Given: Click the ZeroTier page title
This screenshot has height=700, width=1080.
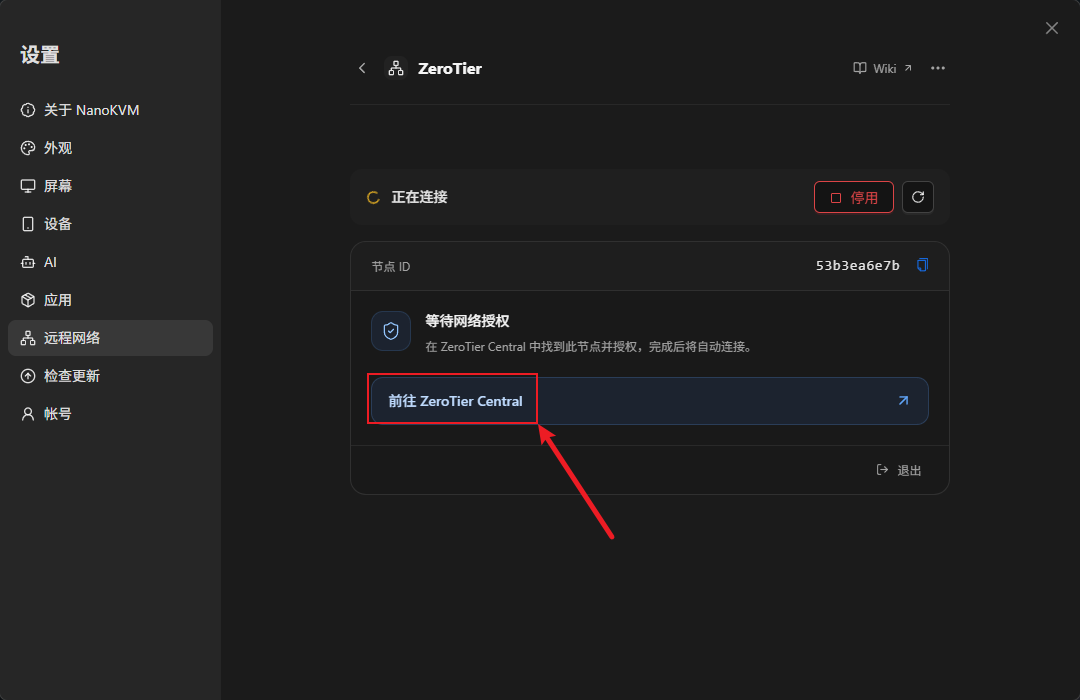Looking at the screenshot, I should coord(450,68).
